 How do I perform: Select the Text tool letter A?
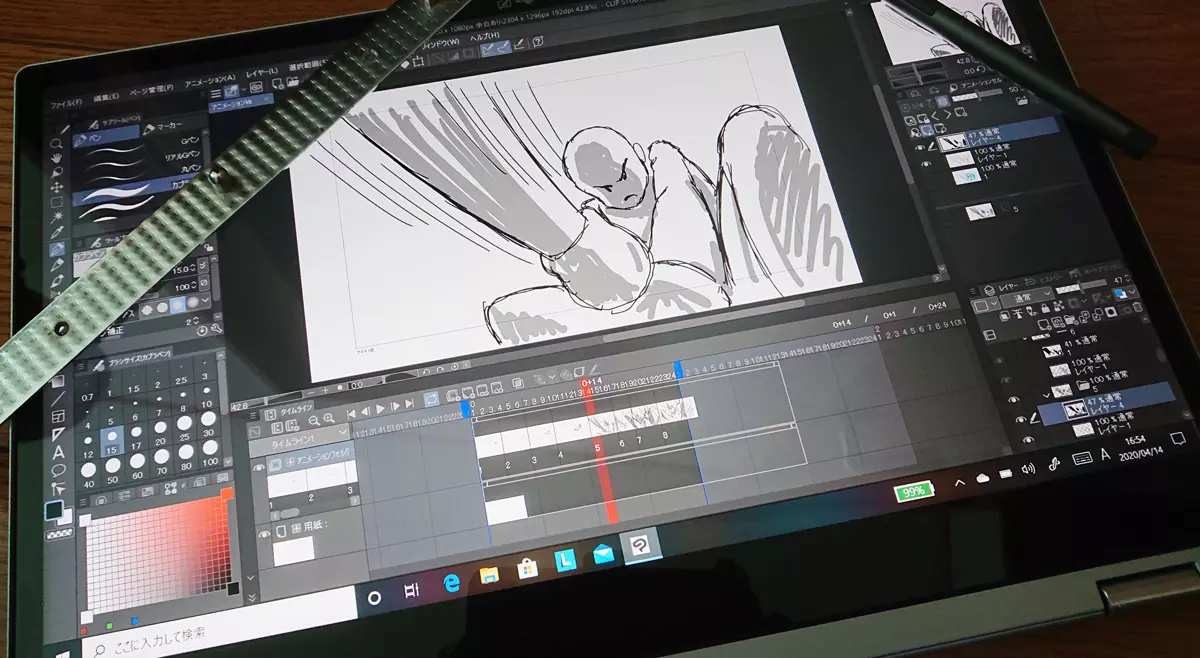pos(58,452)
